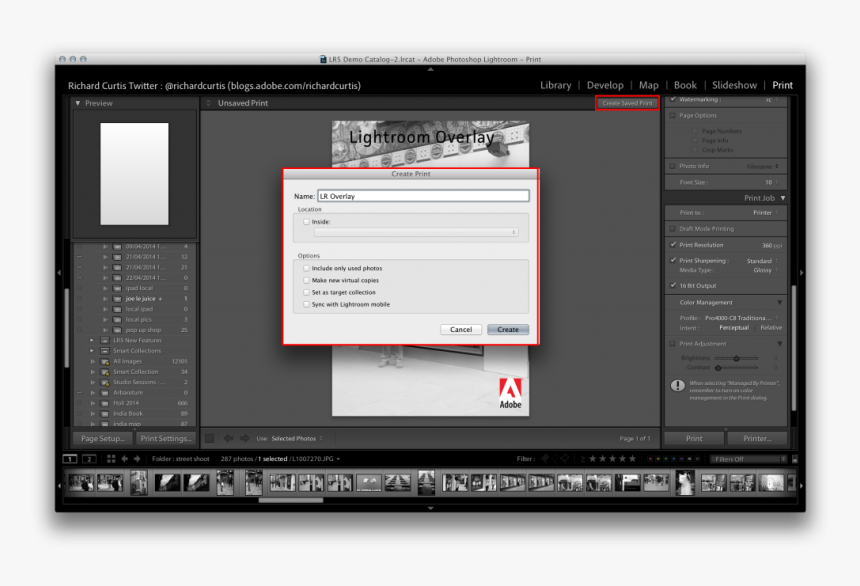Image resolution: width=860 pixels, height=586 pixels.
Task: Go back using the filmstrip bar left arrow
Action: [x=125, y=459]
